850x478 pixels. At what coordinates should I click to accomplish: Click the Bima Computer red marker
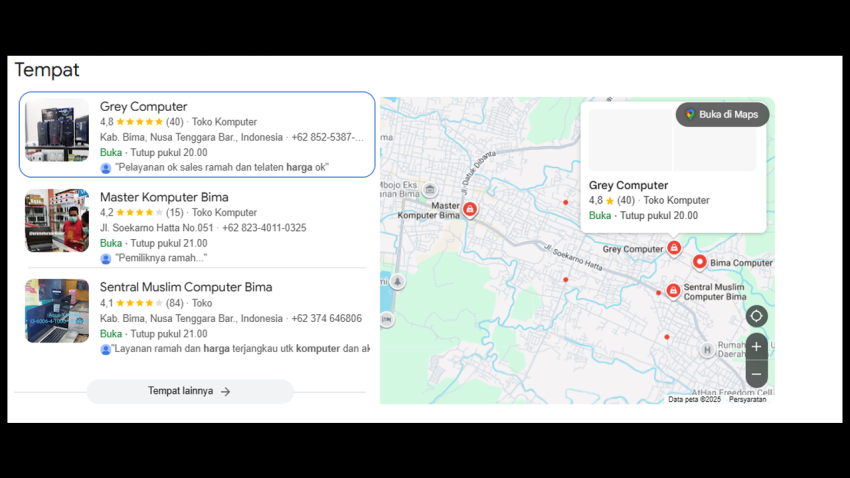pos(700,262)
